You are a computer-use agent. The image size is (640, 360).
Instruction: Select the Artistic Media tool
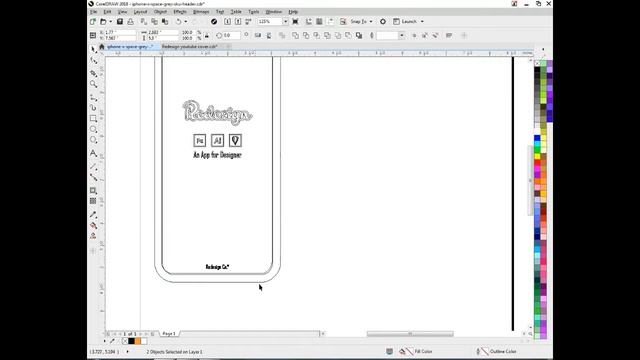pos(93,108)
